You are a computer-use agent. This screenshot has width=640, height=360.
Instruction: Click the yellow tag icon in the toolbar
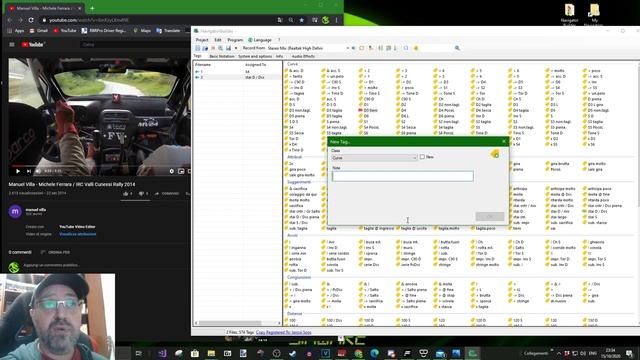(416, 48)
